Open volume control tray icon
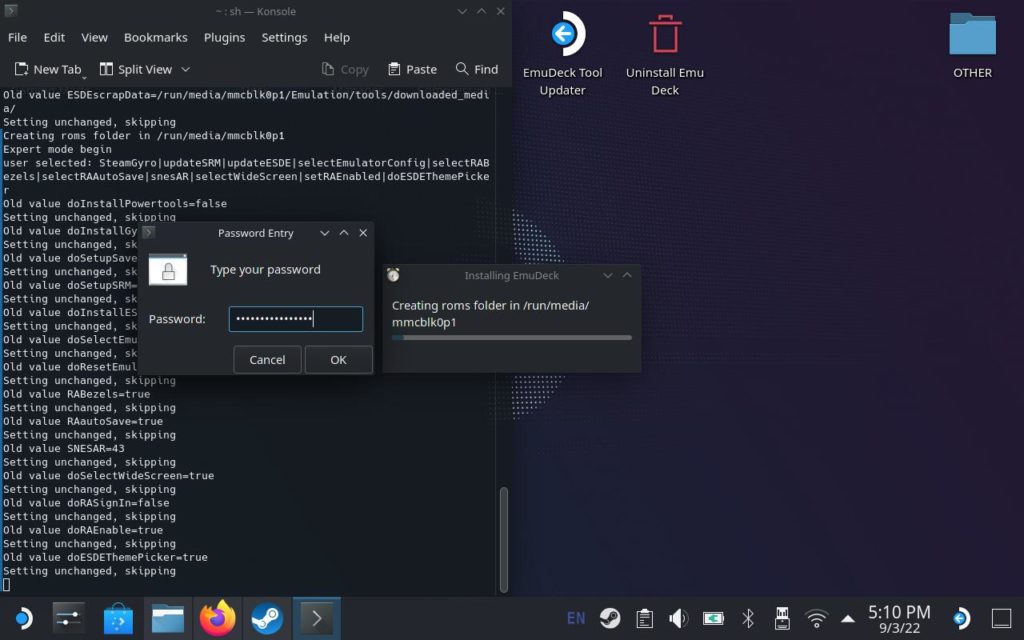1024x640 pixels. 679,618
